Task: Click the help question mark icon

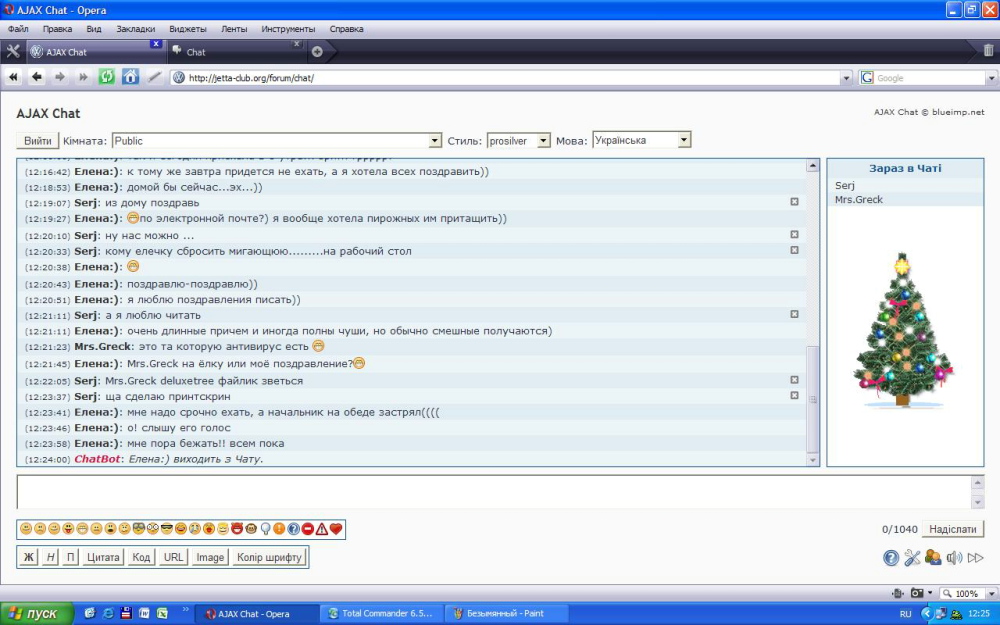Action: 891,558
